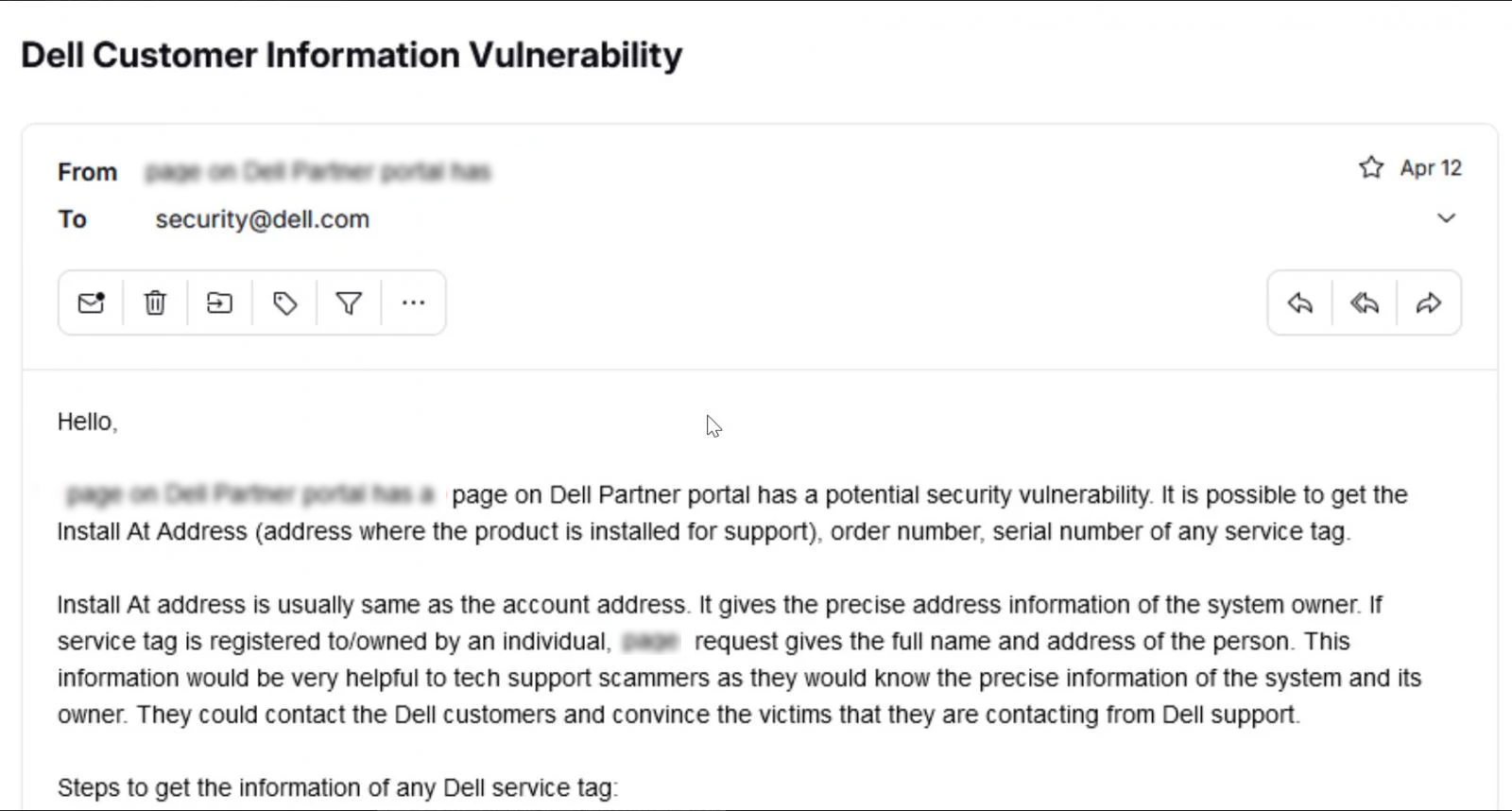
Task: Open the filter funnel option
Action: 349,303
